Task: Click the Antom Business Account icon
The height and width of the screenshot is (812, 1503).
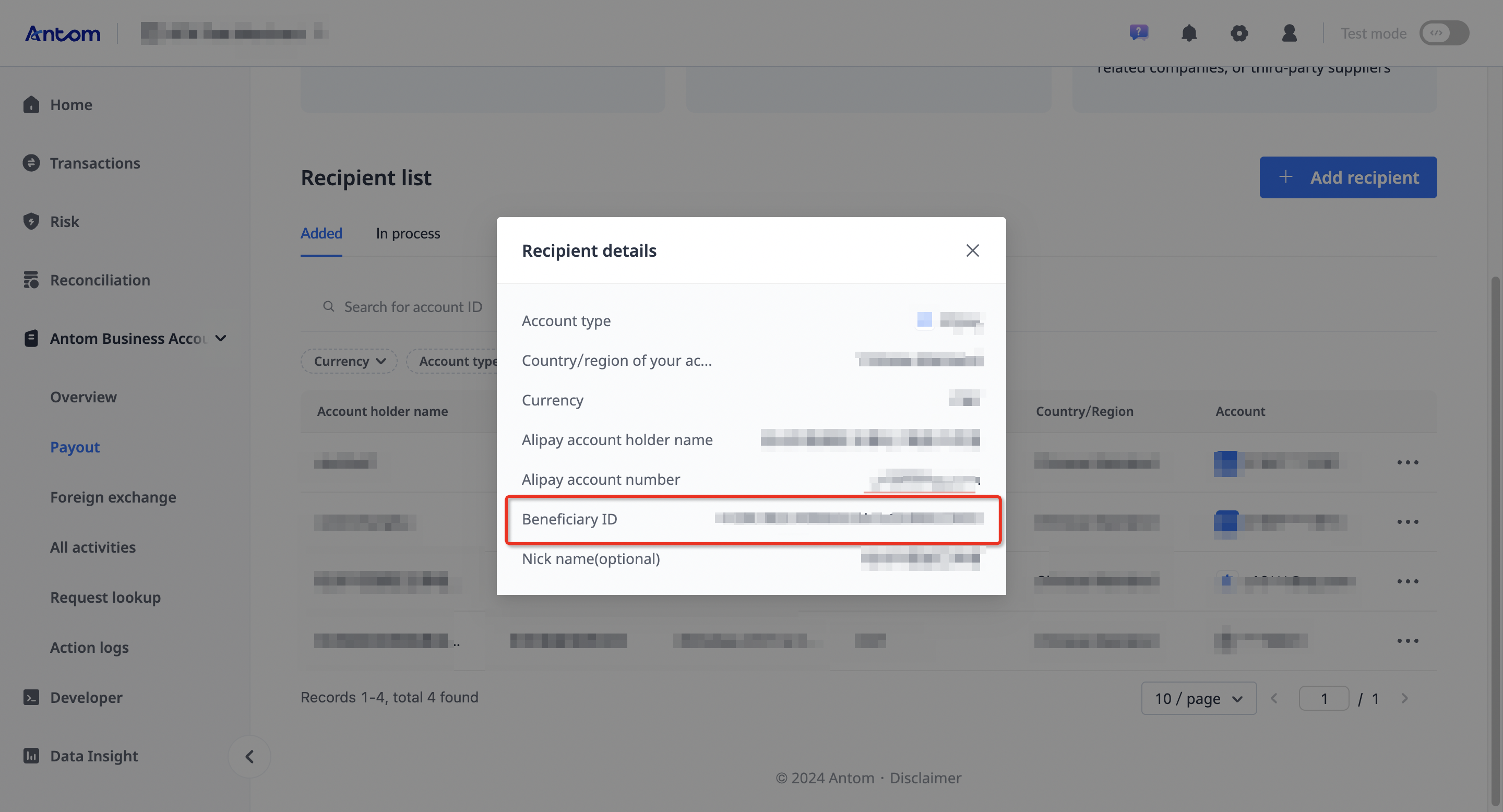Action: click(x=31, y=338)
